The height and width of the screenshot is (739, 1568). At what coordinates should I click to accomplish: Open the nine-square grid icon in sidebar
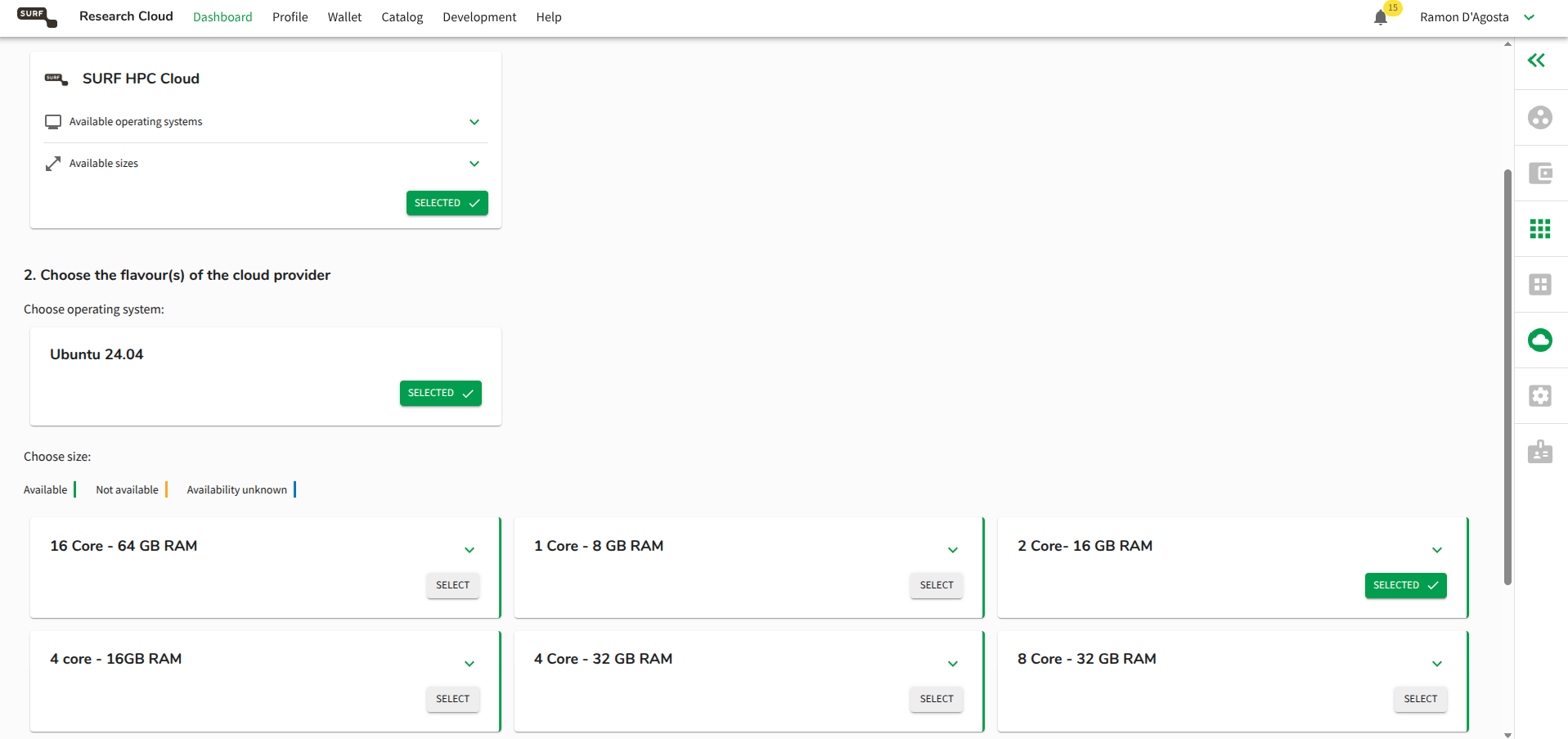click(x=1540, y=229)
